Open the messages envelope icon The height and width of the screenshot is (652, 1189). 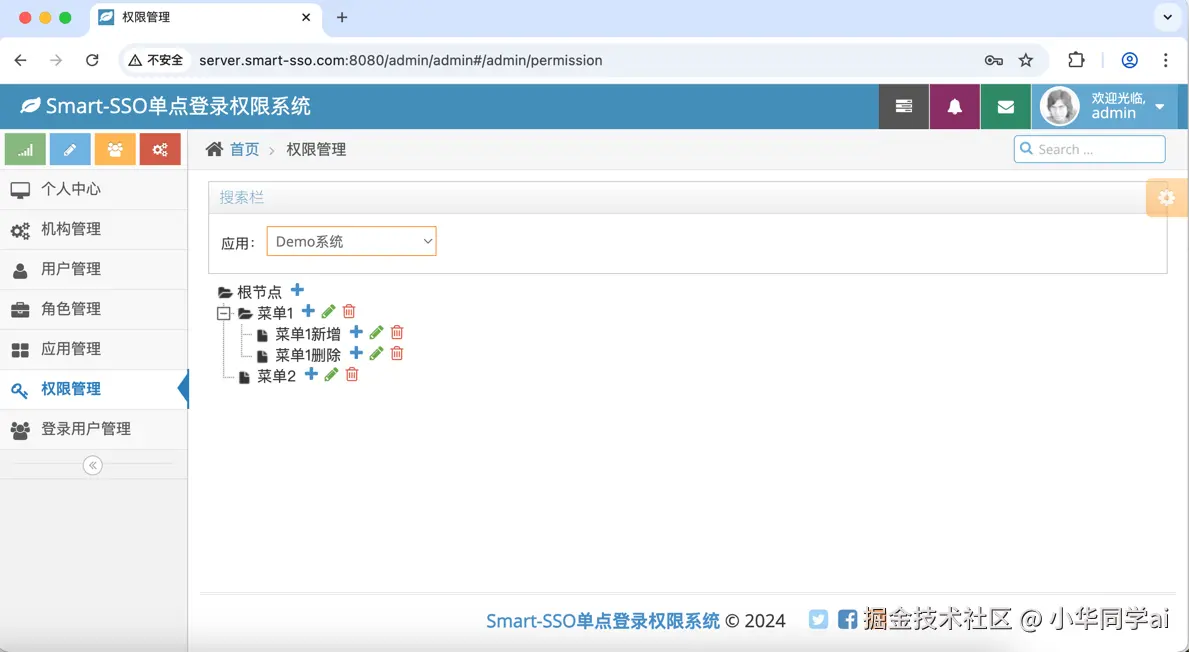(x=1005, y=106)
